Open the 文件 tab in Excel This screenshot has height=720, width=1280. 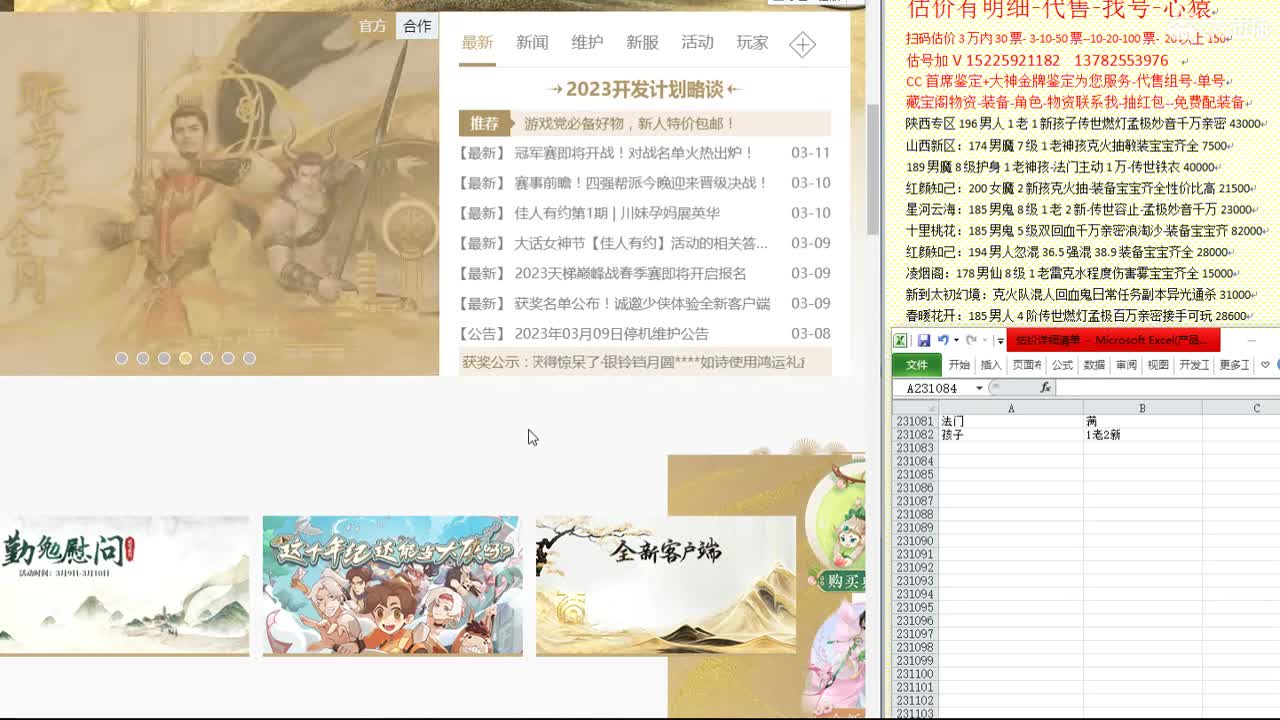click(916, 365)
